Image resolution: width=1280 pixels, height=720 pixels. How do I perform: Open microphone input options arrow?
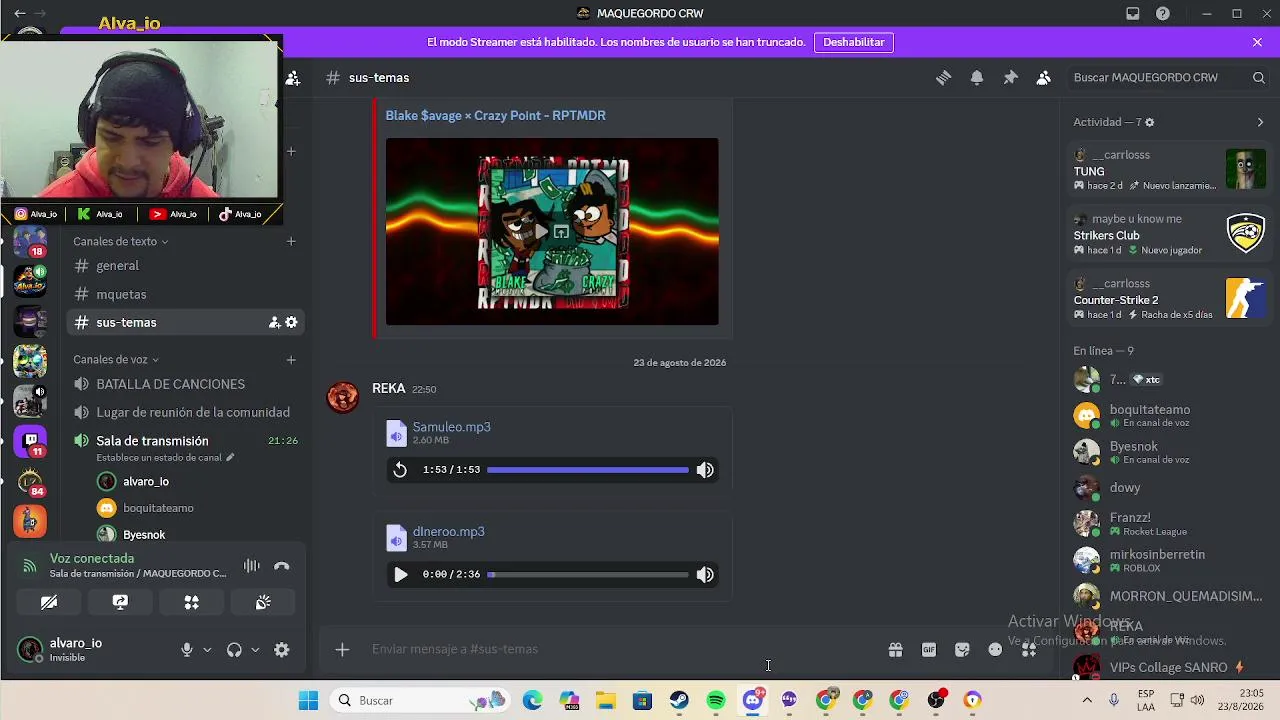pyautogui.click(x=207, y=650)
